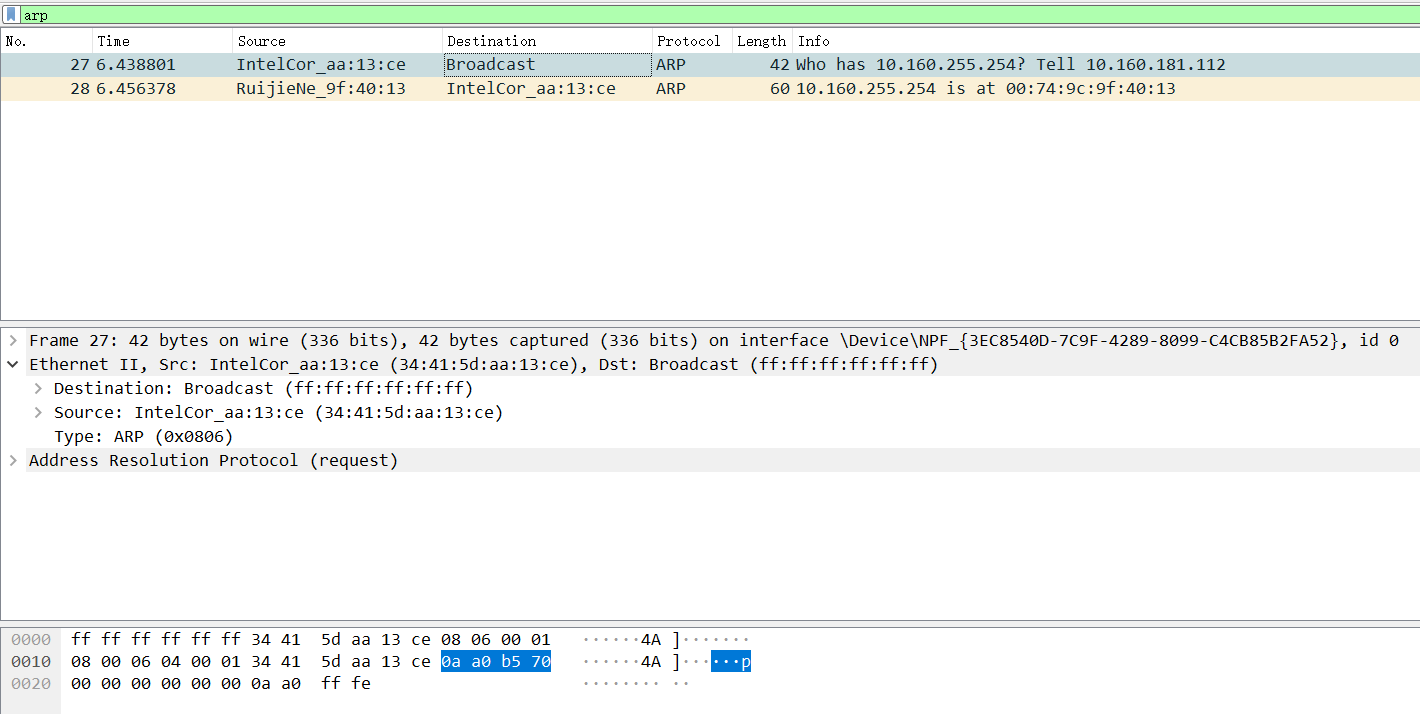1420x714 pixels.
Task: Click hex offset 0020 row label
Action: click(x=31, y=684)
